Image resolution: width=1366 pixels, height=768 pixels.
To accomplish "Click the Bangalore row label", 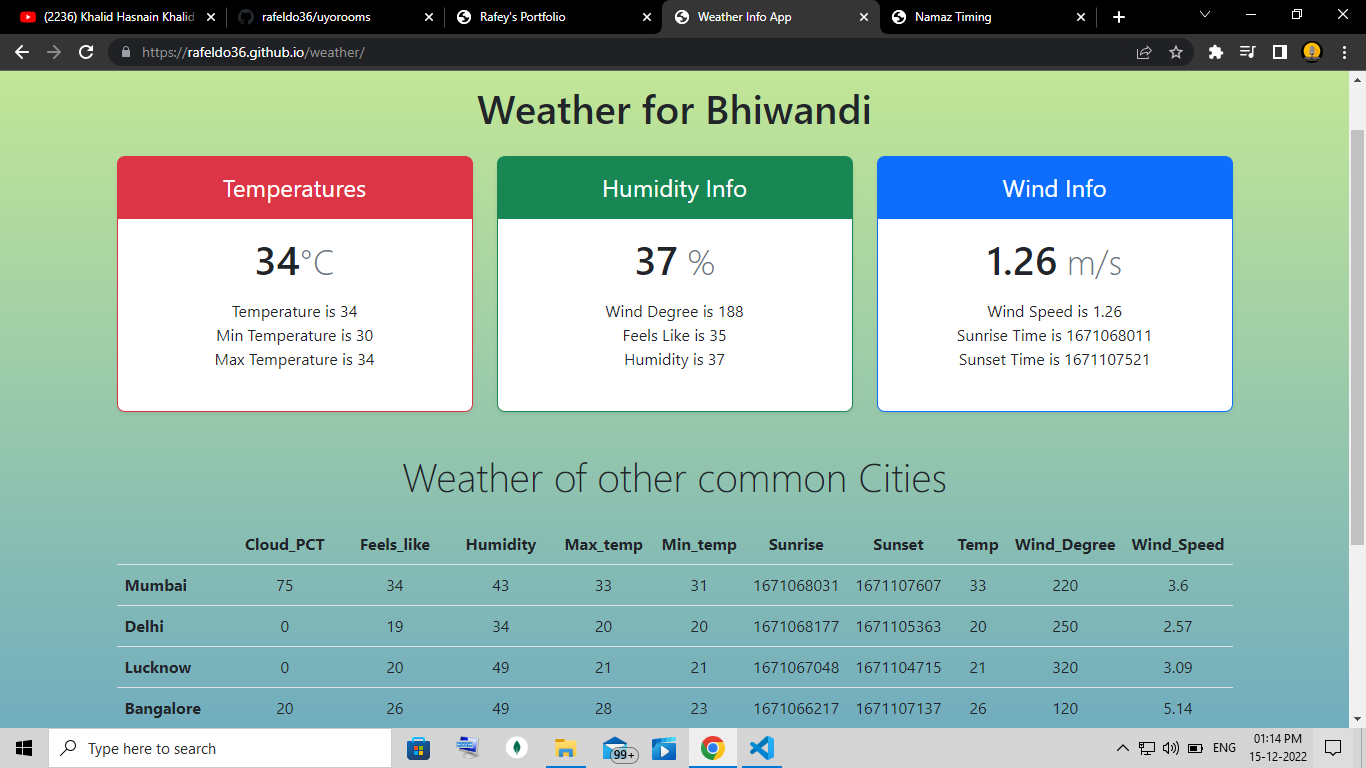I will [163, 708].
